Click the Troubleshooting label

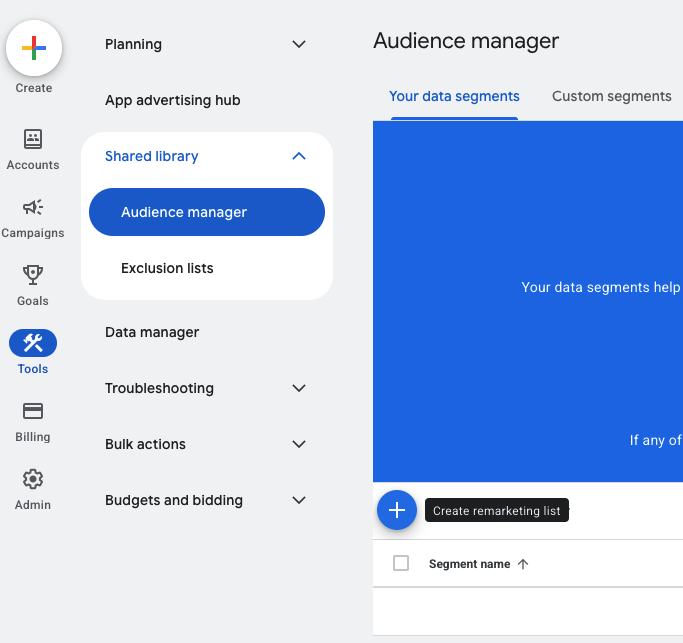[159, 388]
